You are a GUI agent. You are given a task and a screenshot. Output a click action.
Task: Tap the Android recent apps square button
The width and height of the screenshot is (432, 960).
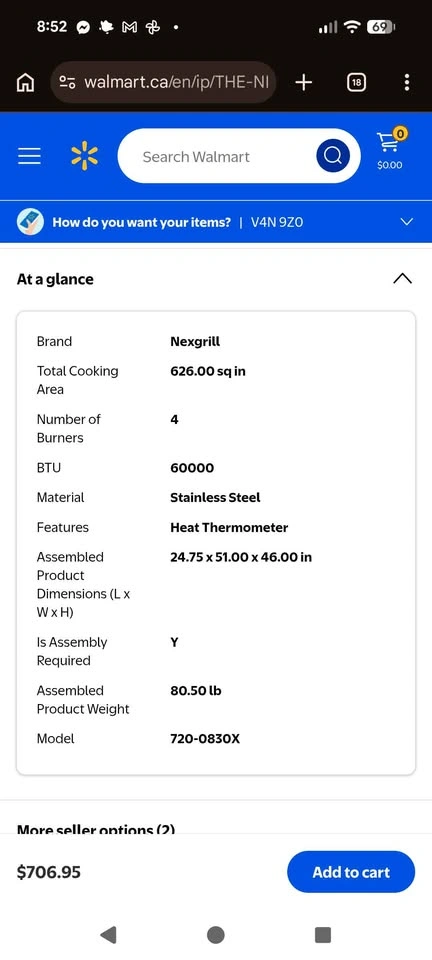(x=322, y=934)
